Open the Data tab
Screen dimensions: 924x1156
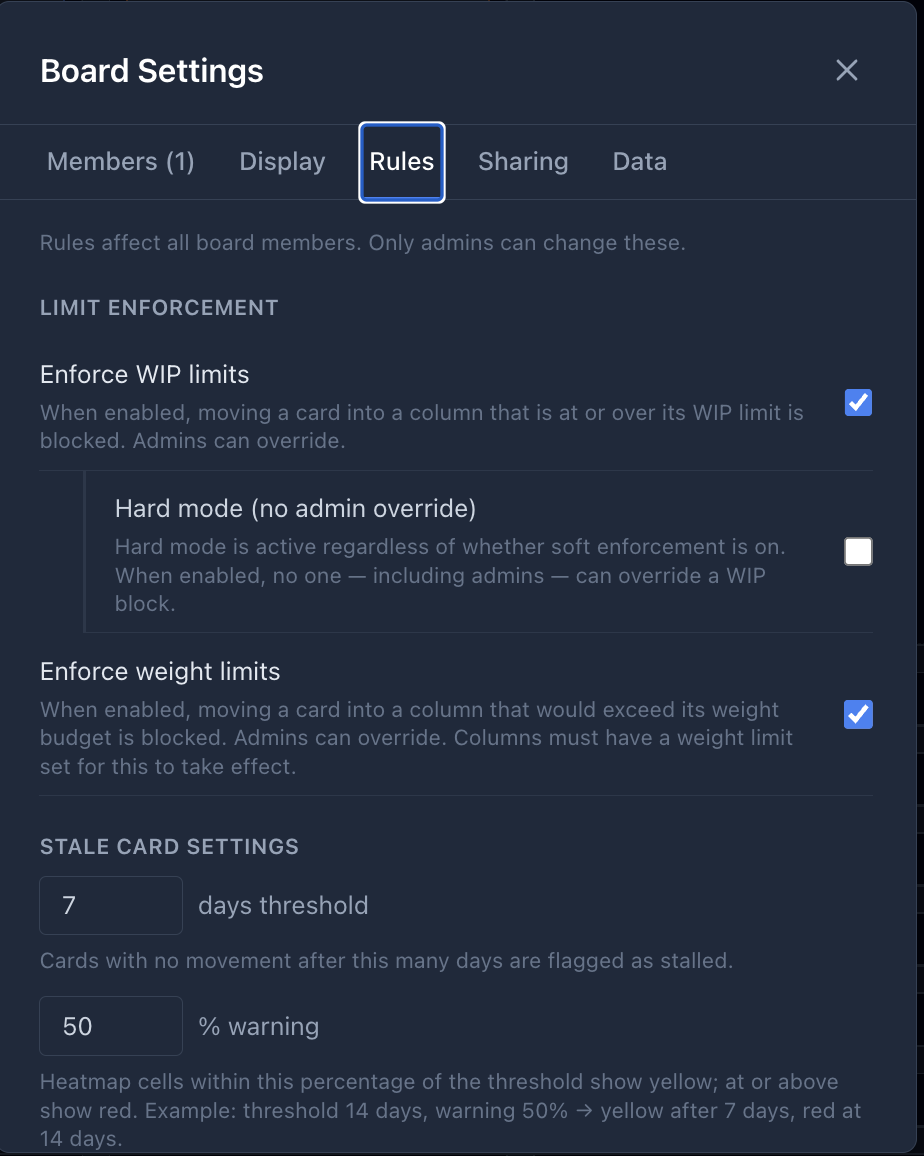click(x=639, y=161)
